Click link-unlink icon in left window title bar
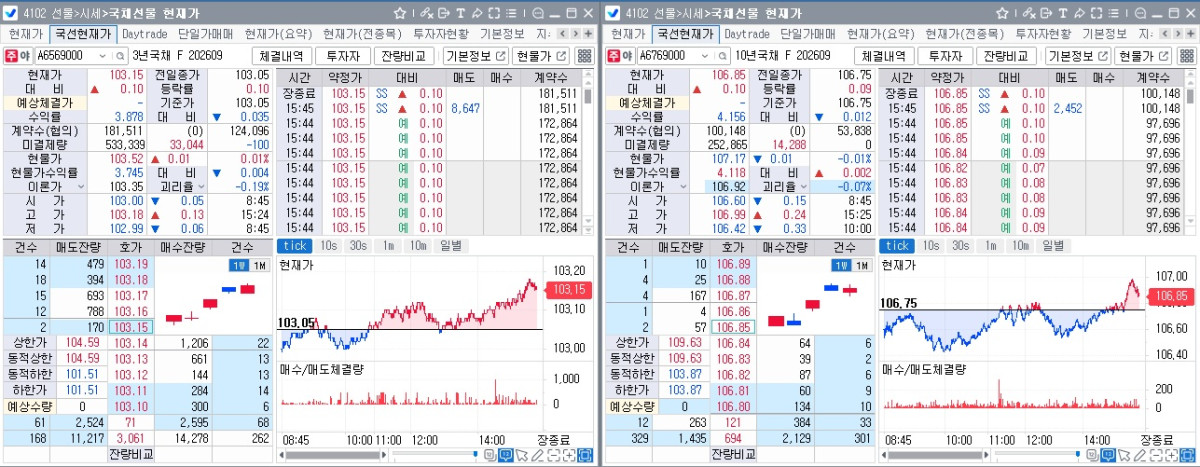This screenshot has width=1200, height=467. [x=426, y=13]
